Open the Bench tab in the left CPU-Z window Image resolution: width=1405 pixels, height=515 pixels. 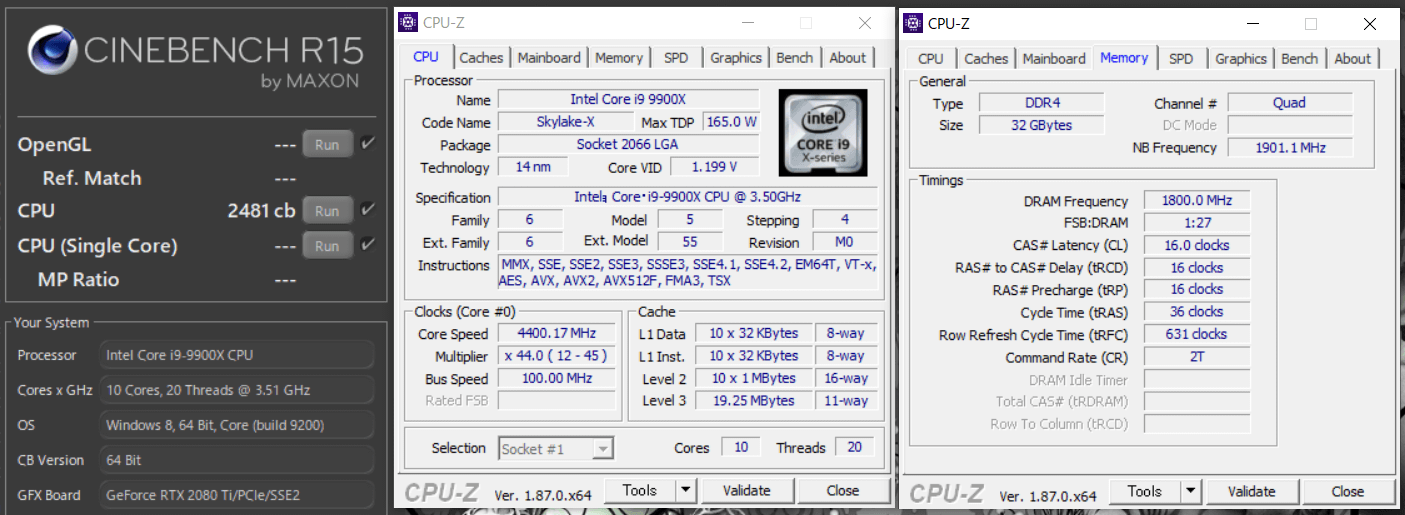tap(794, 58)
